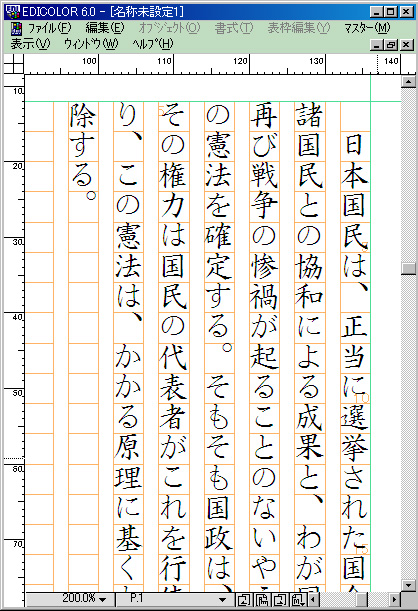Click the vertical scrollbar up arrow
The image size is (418, 611).
pos(409,81)
